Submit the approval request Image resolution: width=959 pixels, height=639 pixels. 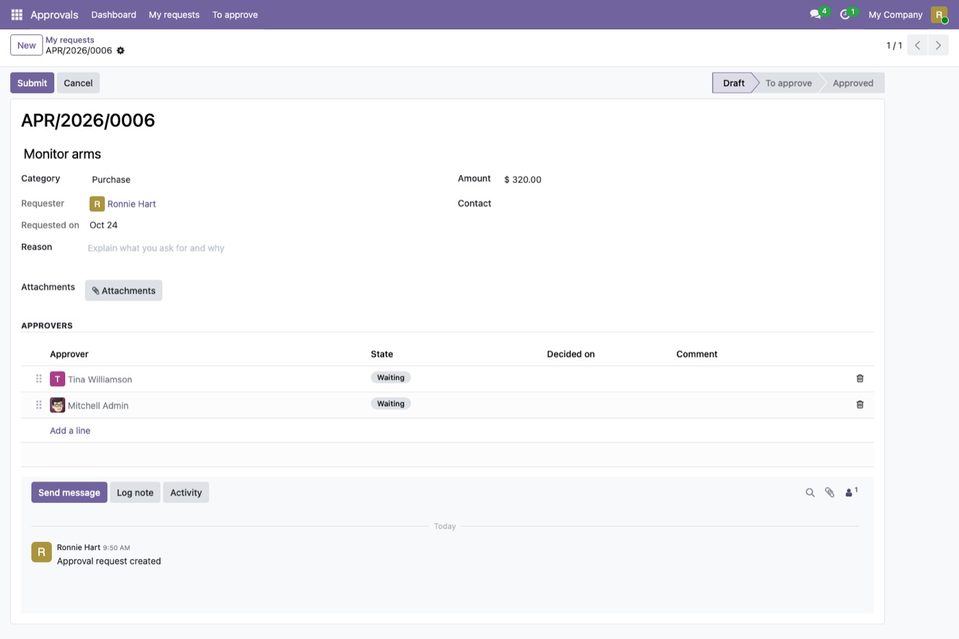(x=32, y=83)
